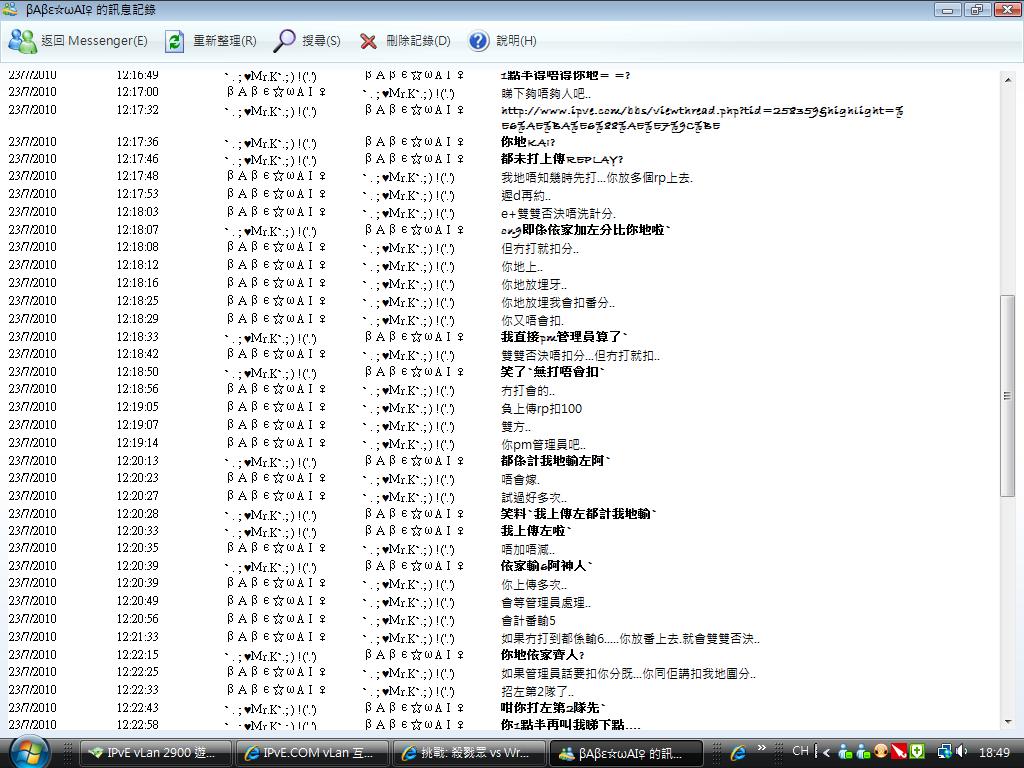Select the message 你地KAI?
Viewport: 1024px width, 768px height.
tap(528, 142)
